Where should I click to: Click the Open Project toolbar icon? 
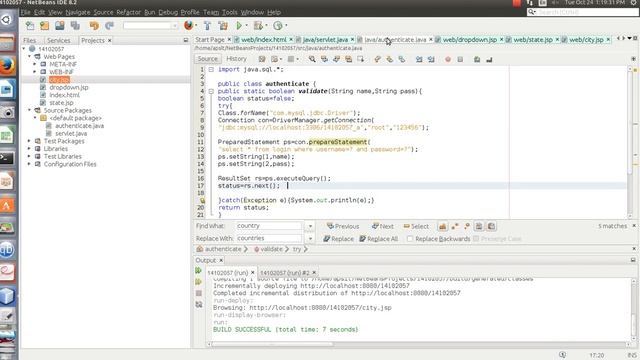pos(60,26)
